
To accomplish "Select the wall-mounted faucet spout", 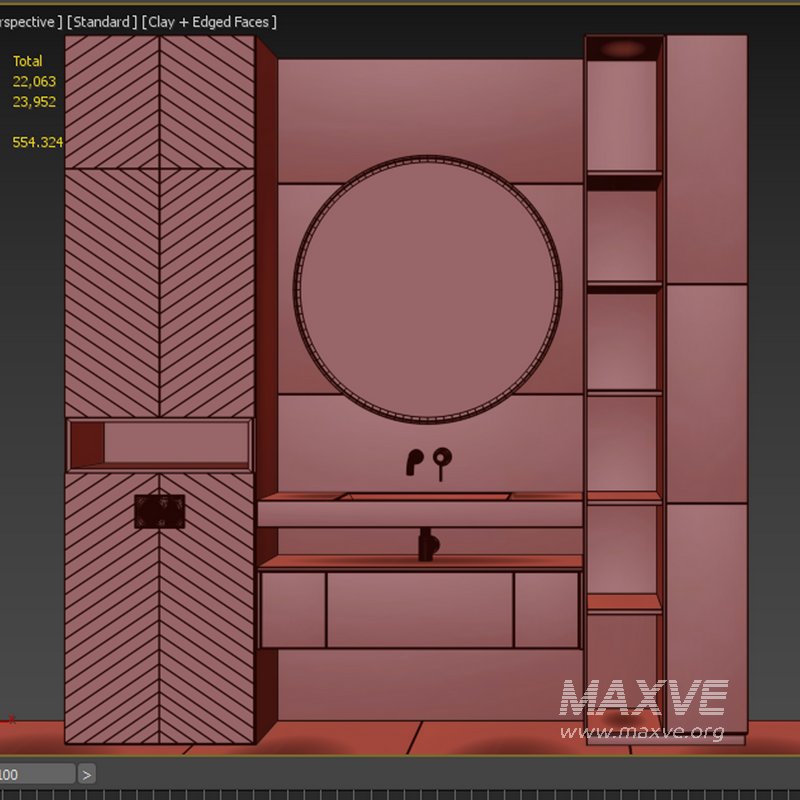I will pos(414,461).
